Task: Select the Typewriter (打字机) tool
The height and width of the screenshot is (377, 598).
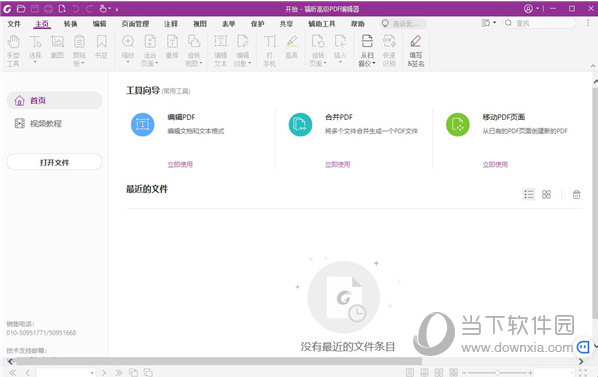Action: click(270, 50)
